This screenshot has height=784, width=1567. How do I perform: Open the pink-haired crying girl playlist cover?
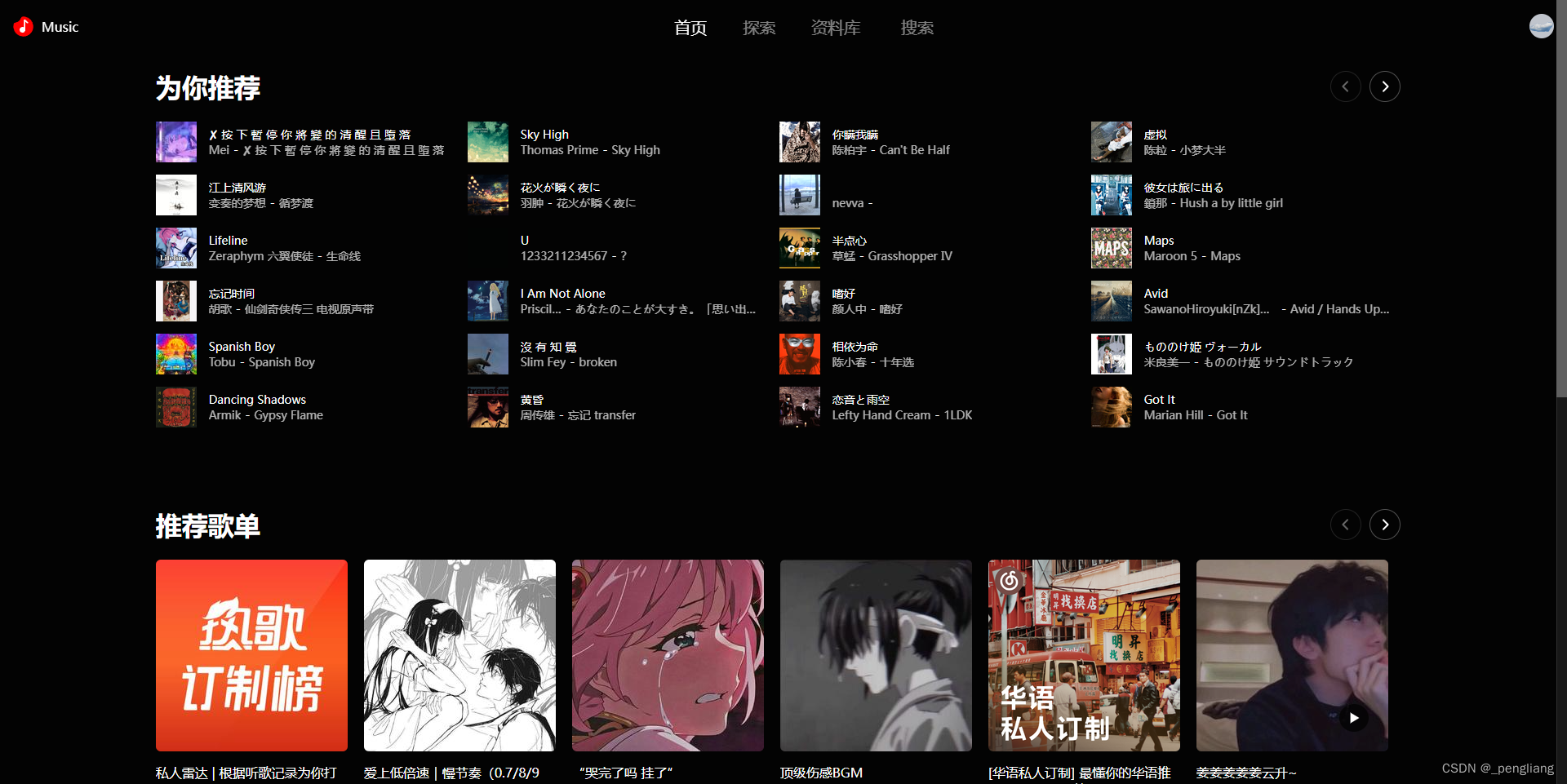point(668,655)
